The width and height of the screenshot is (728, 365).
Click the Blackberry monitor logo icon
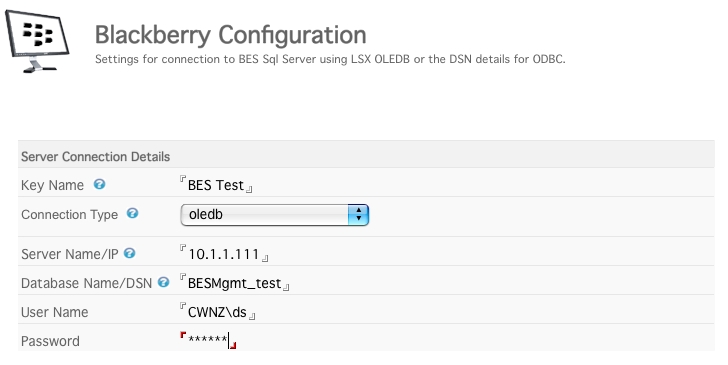[x=37, y=41]
